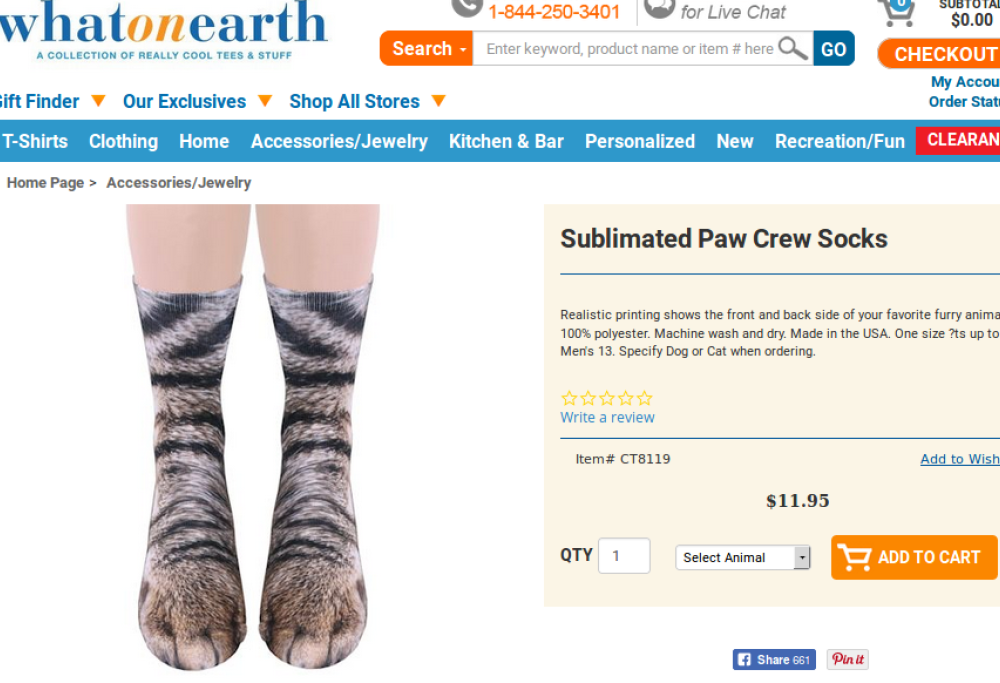This screenshot has width=1000, height=683.
Task: Expand the Search category dropdown
Action: [x=426, y=48]
